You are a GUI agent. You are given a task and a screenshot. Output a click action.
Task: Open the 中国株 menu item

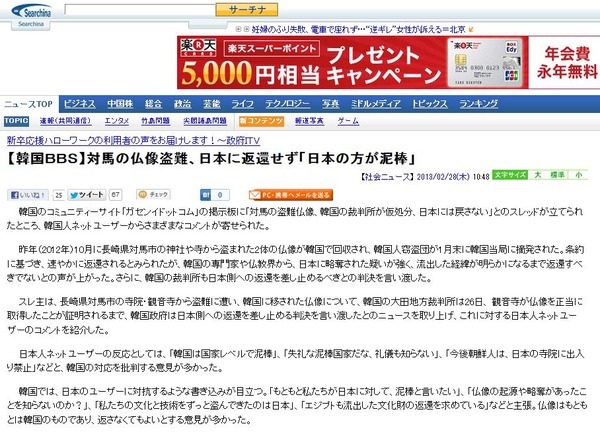click(x=120, y=104)
